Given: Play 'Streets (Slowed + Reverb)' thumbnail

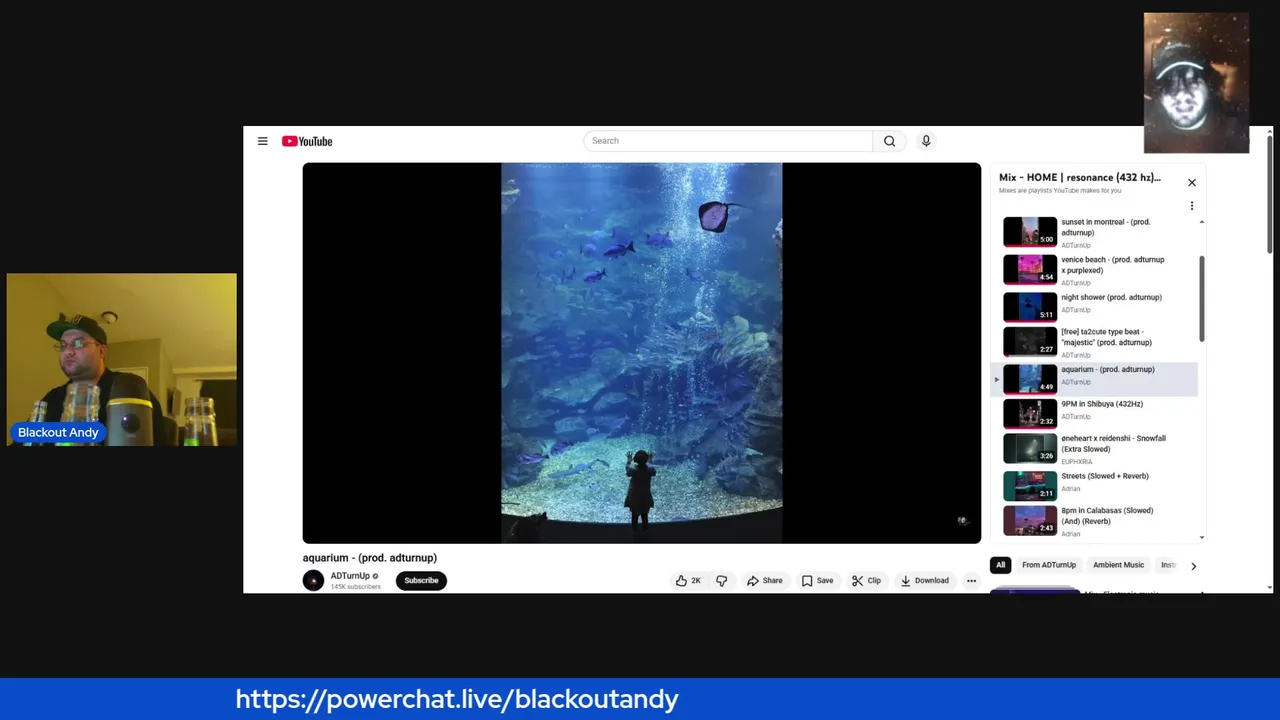Looking at the screenshot, I should click(x=1030, y=486).
